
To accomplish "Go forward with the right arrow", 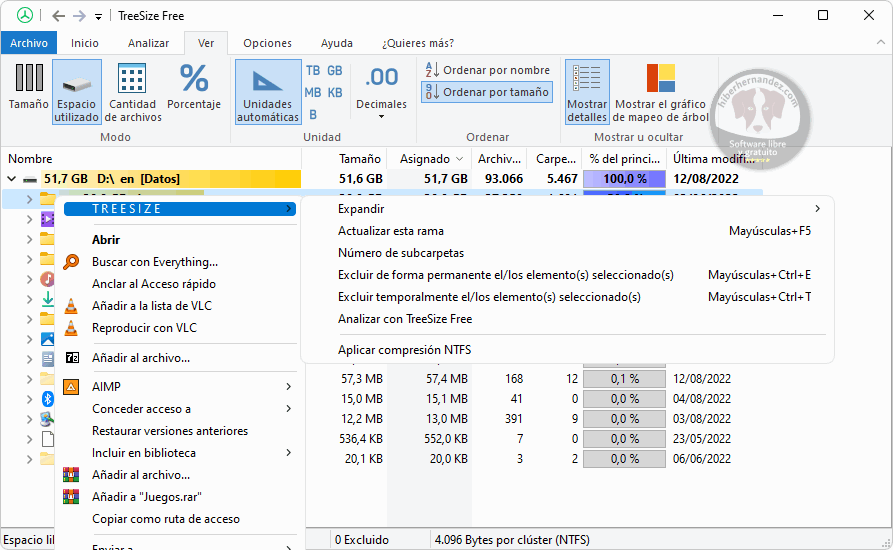I will 79,16.
